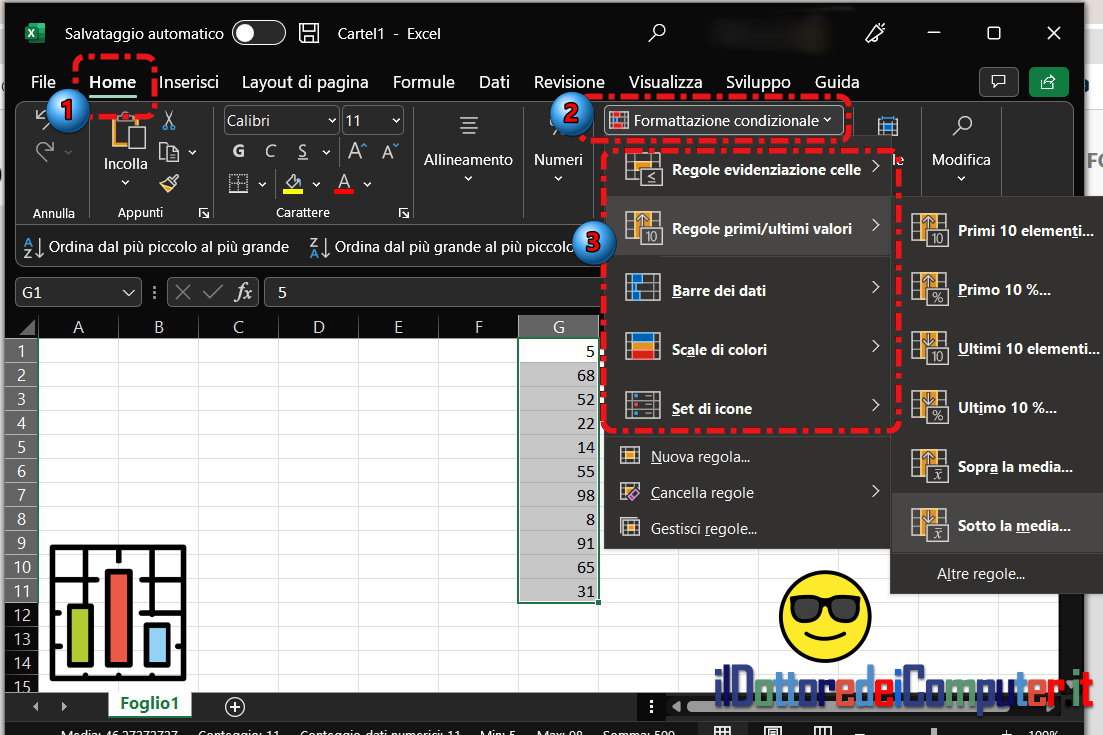Open the search magnifier in title bar
This screenshot has width=1103, height=735.
pos(657,32)
